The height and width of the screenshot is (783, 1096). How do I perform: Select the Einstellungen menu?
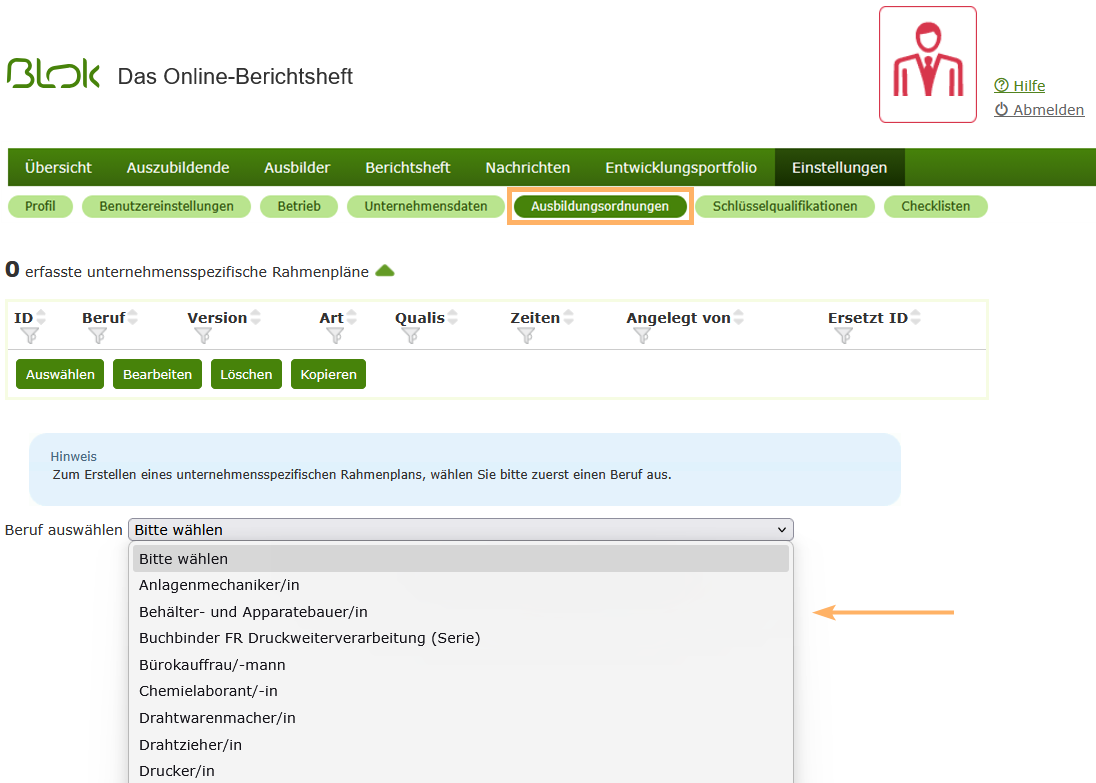(x=839, y=168)
